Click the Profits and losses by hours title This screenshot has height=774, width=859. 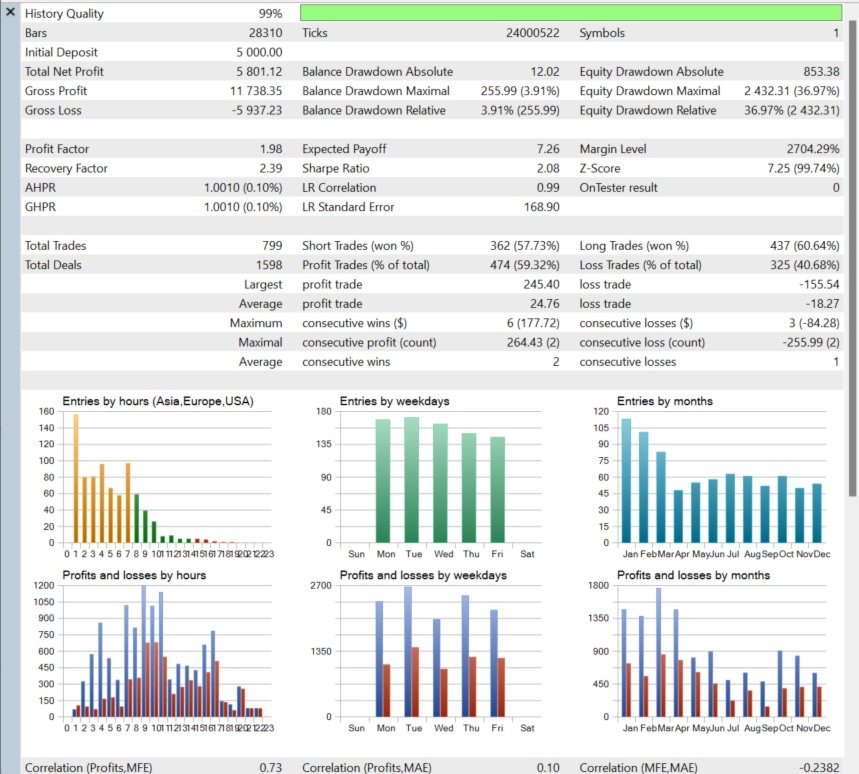click(134, 576)
